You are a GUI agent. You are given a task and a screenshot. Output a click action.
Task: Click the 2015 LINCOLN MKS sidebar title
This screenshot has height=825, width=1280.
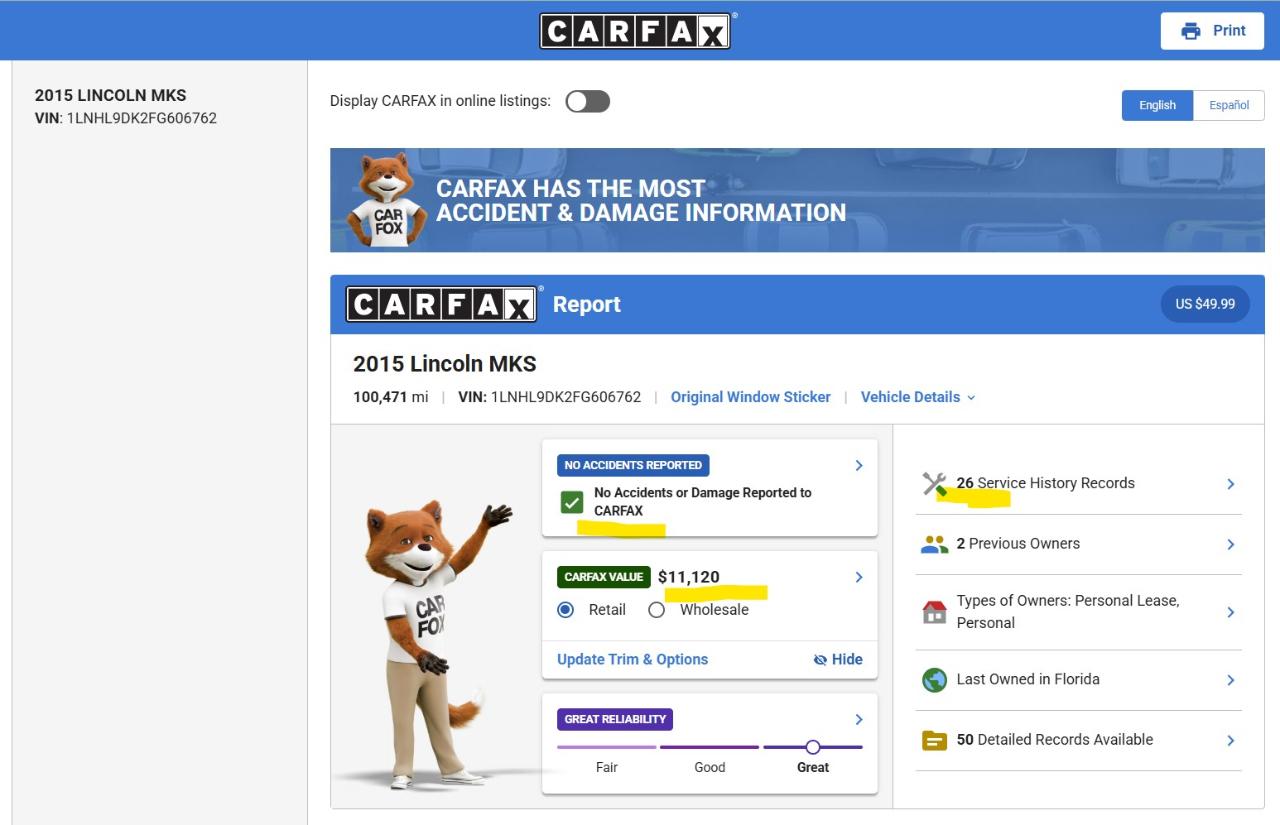point(111,96)
